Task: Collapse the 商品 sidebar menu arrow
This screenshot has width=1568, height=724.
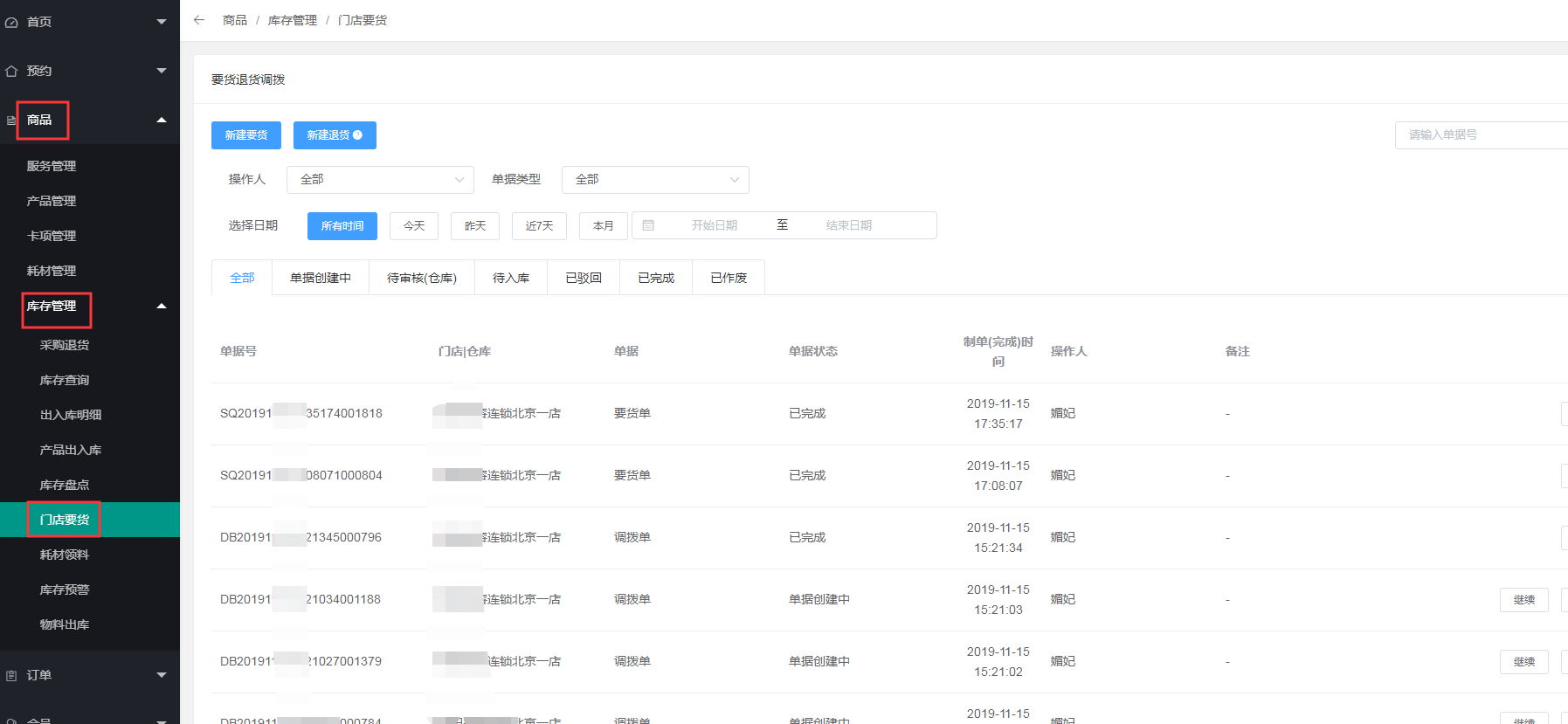Action: (x=162, y=120)
